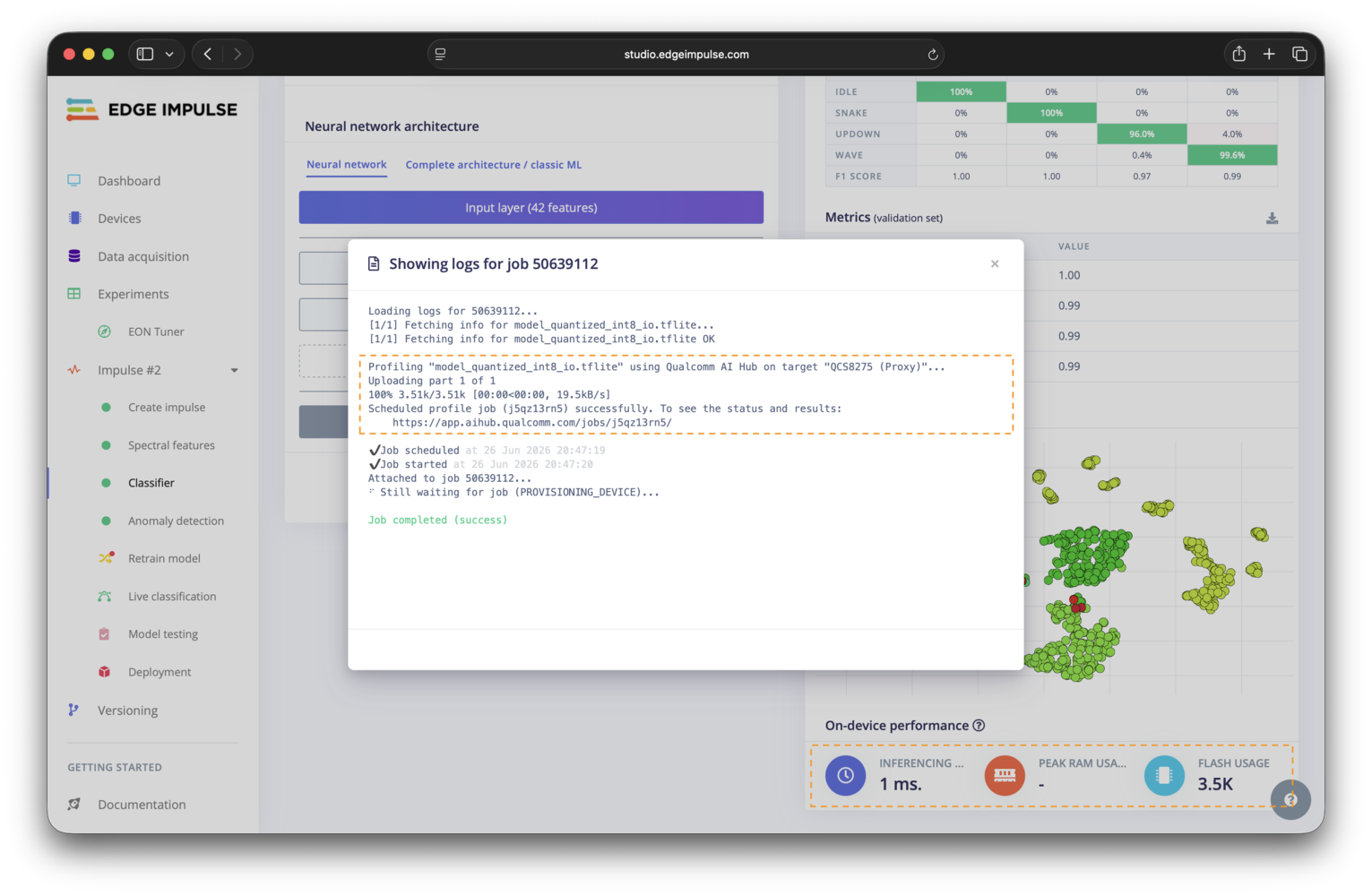Click the peak RAM usage icon
The height and width of the screenshot is (896, 1372).
1005,775
